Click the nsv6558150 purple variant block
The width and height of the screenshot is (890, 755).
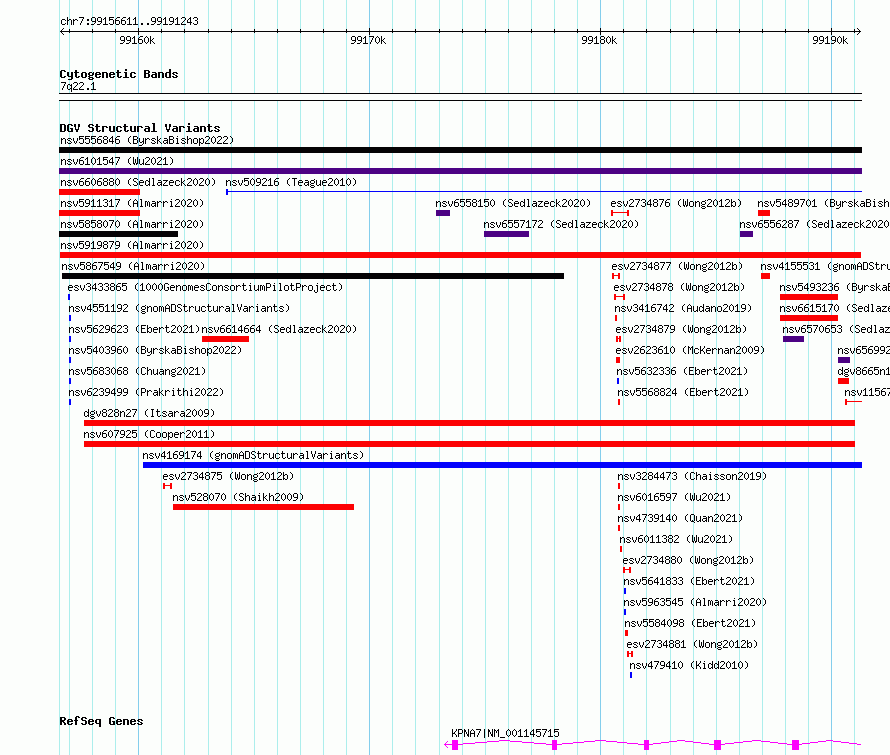click(x=443, y=213)
